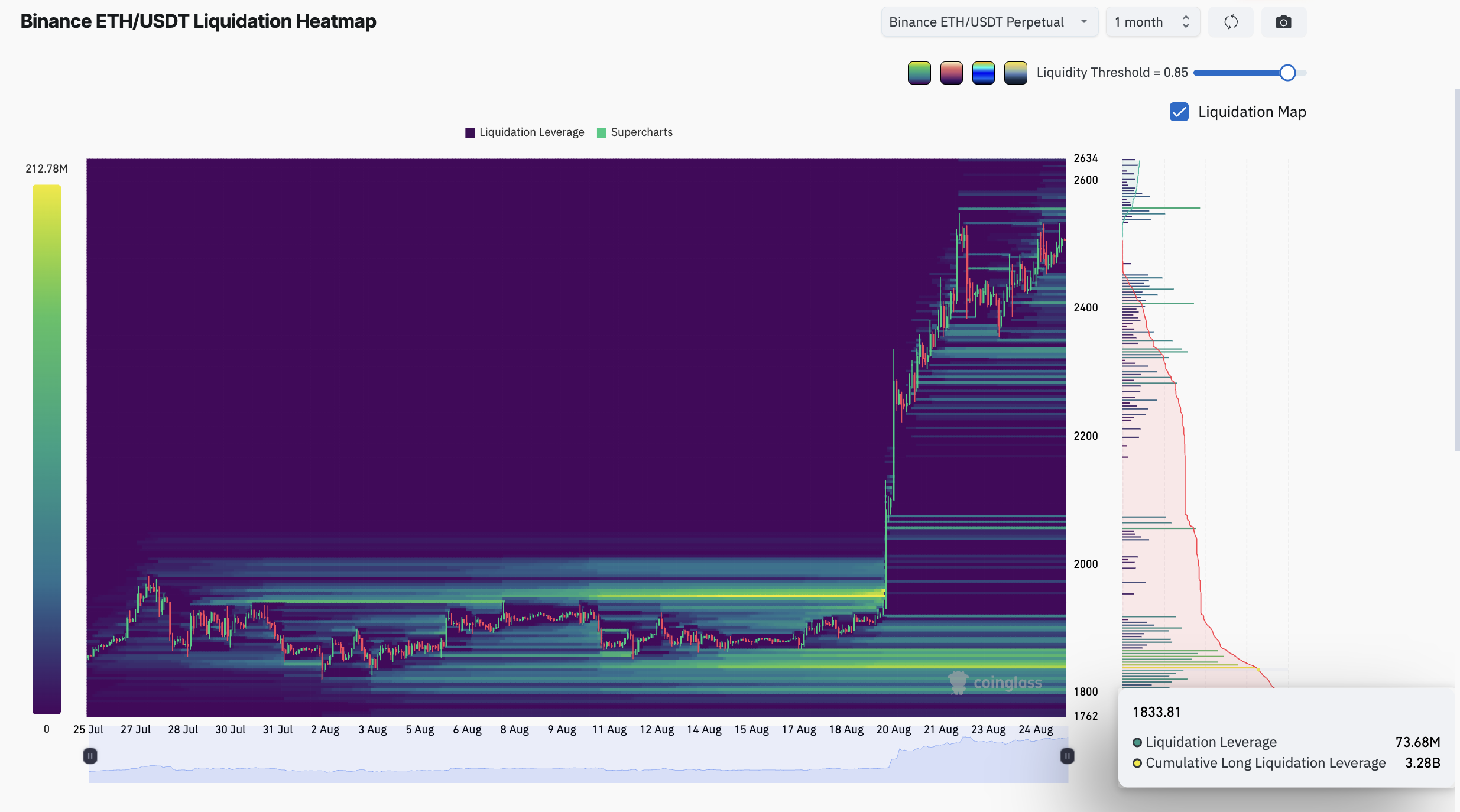Viewport: 1460px width, 812px height.
Task: Click the heatmap color scale bar
Action: 47,449
